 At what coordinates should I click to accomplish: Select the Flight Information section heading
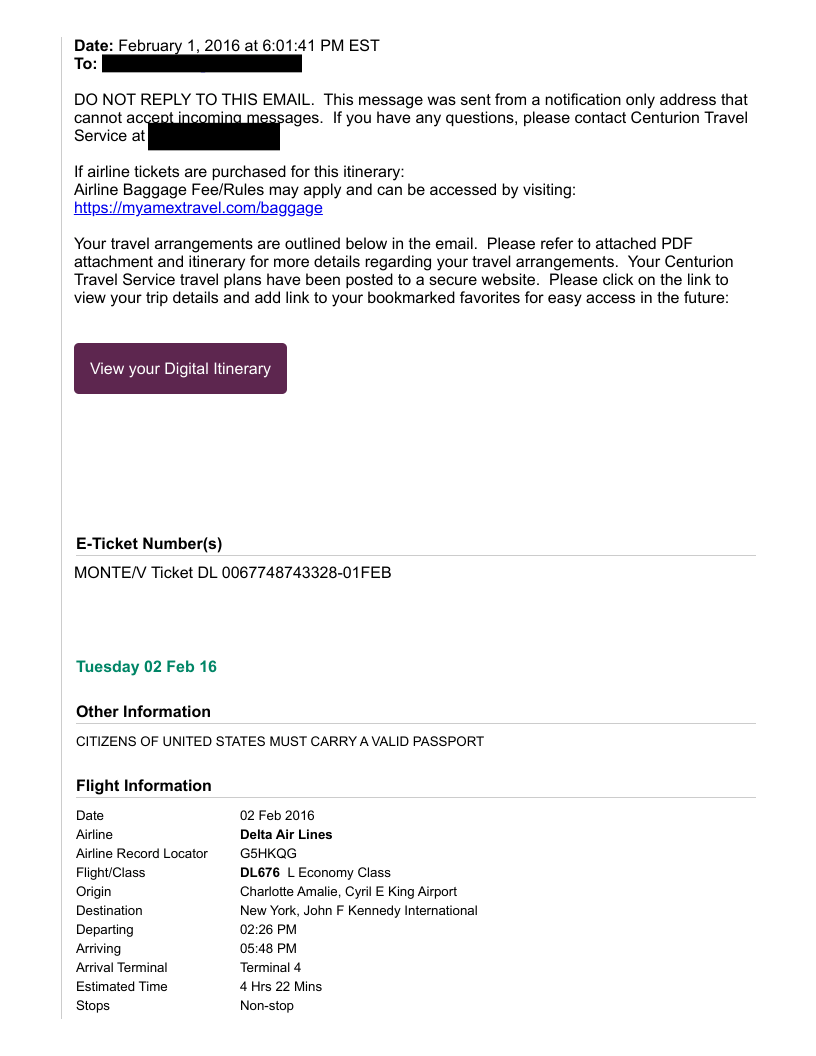coord(143,786)
